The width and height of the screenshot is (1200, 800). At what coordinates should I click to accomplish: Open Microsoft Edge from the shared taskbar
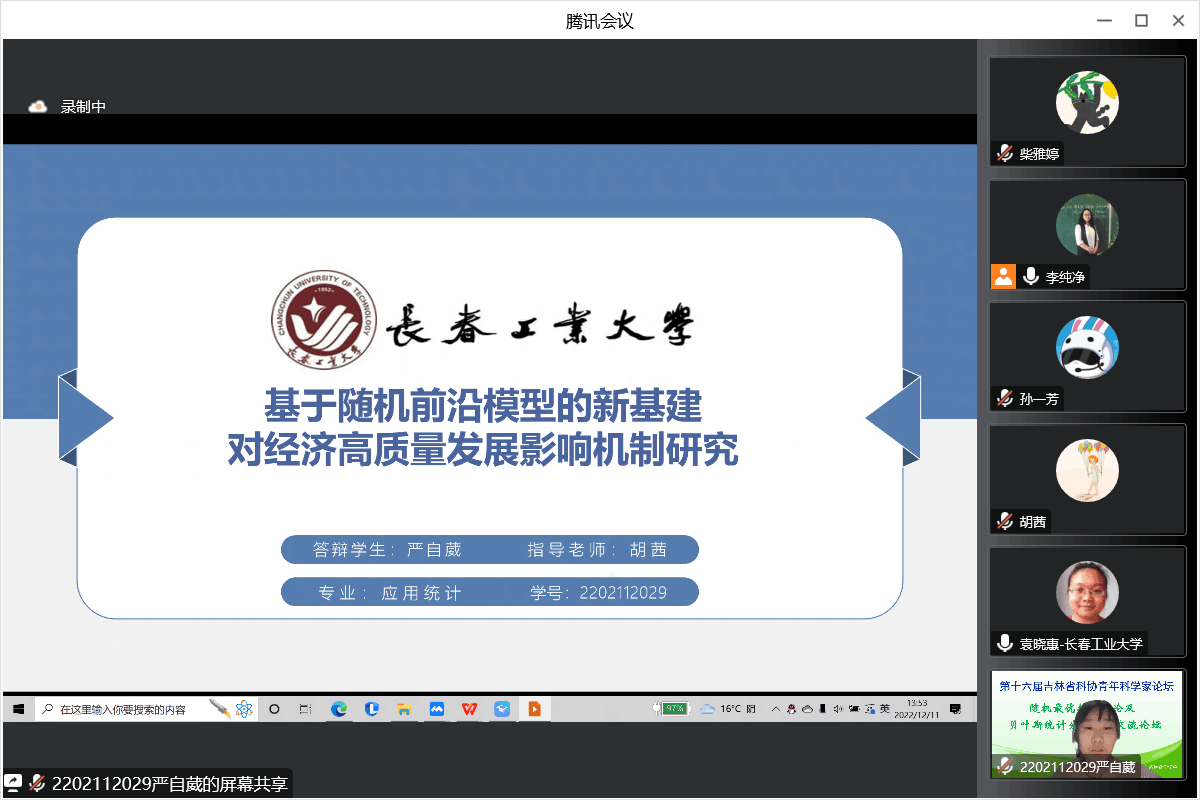tap(339, 709)
